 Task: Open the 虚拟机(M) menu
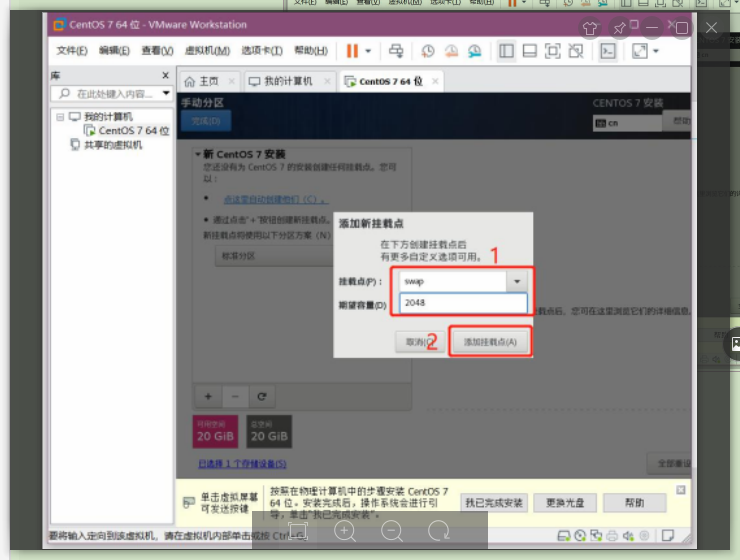207,50
